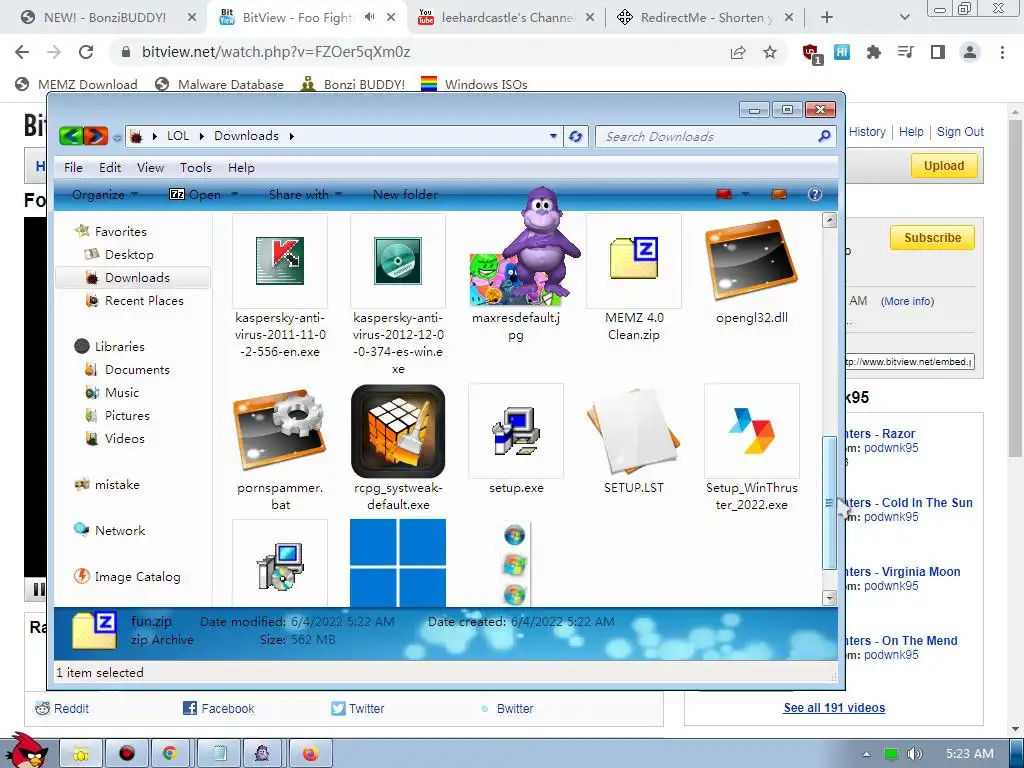
Task: Click the share page icon in address bar
Action: click(x=738, y=52)
